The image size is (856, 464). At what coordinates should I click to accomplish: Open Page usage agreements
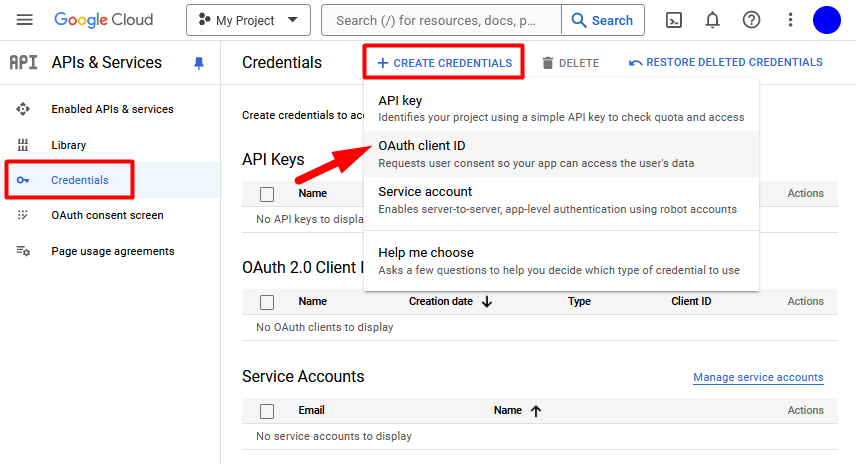pos(113,251)
